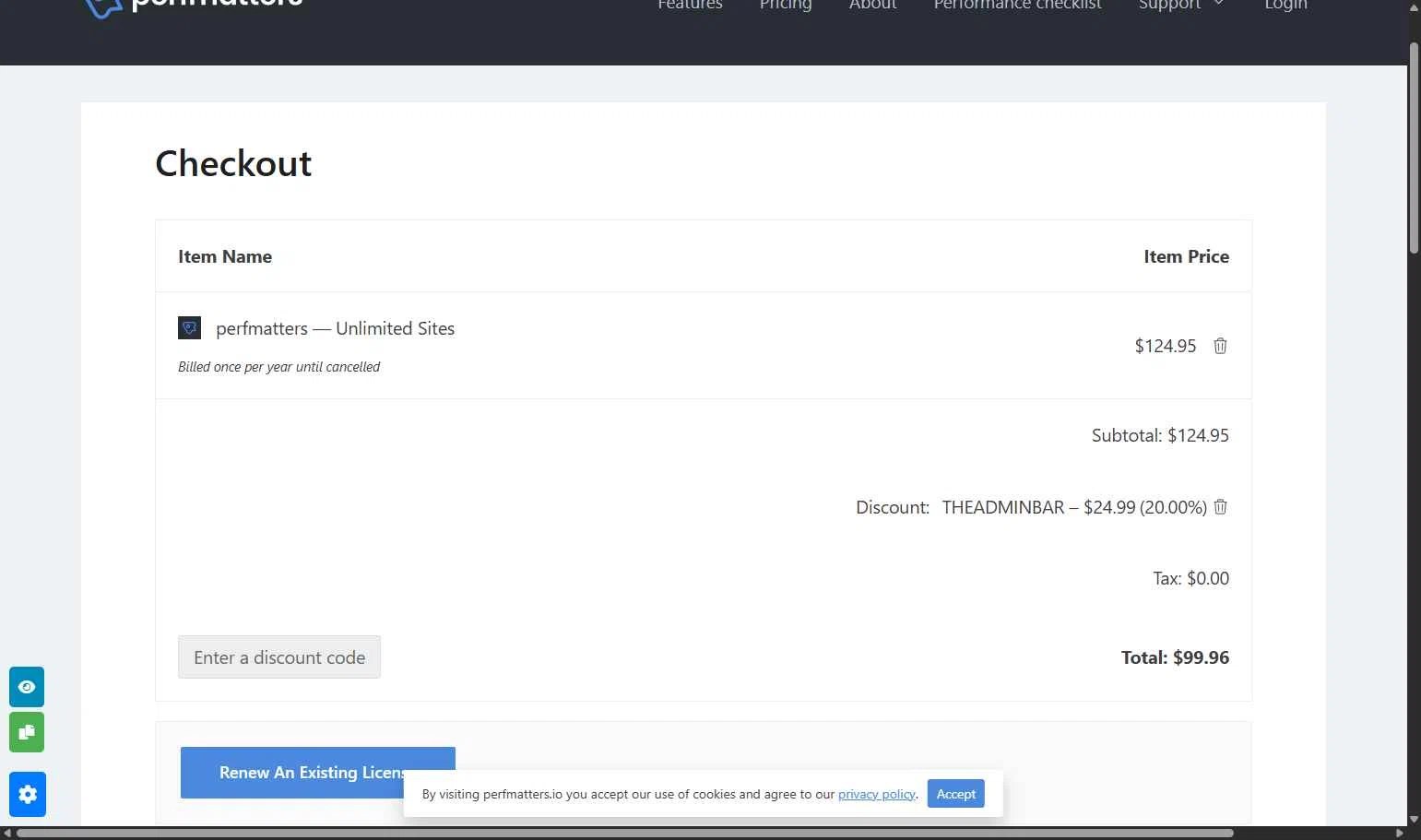This screenshot has height=840, width=1421.
Task: Click the green copy icon in left sidebar
Action: click(27, 732)
